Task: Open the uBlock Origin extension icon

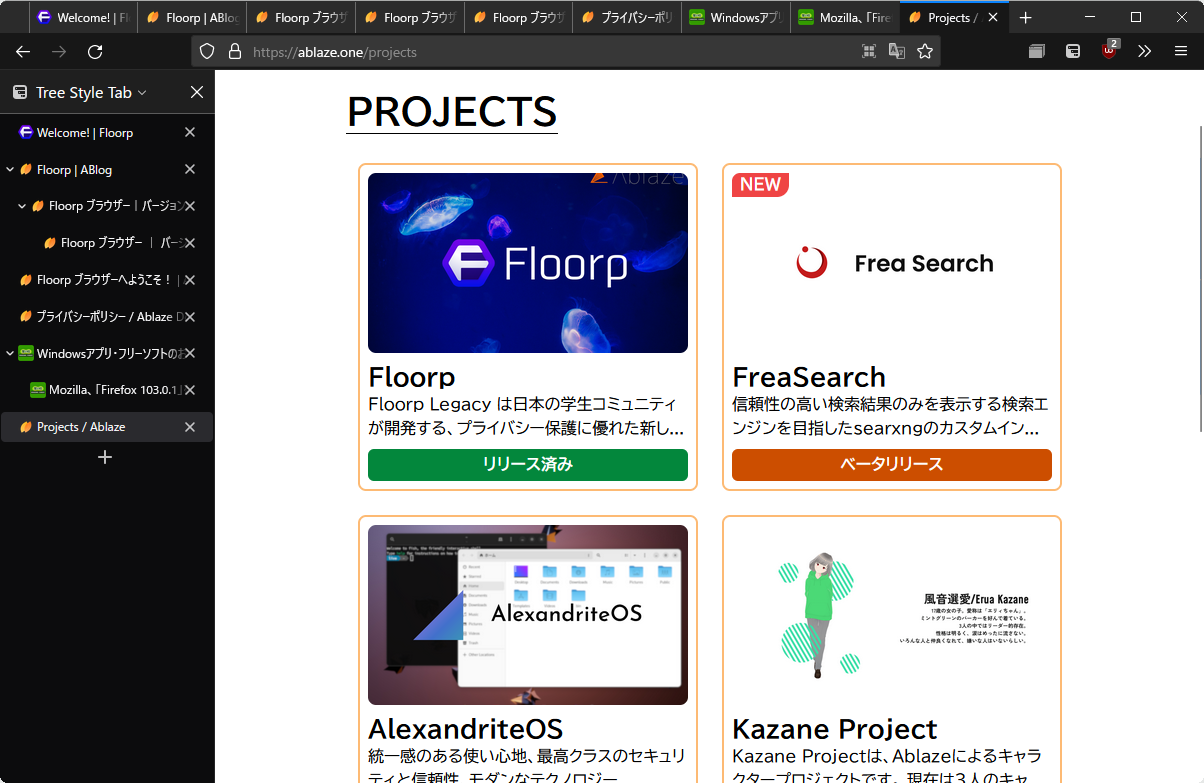Action: coord(1108,51)
